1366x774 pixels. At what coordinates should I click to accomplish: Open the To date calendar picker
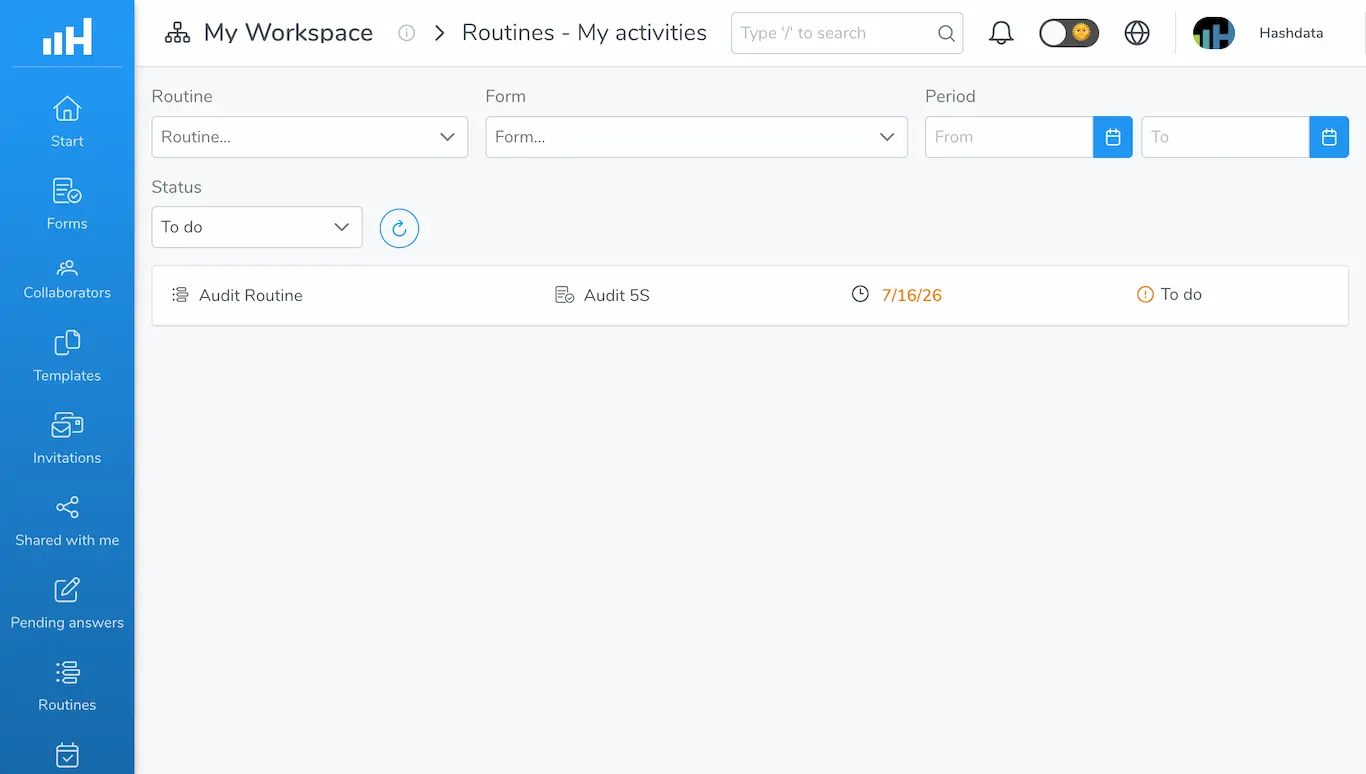[x=1329, y=137]
